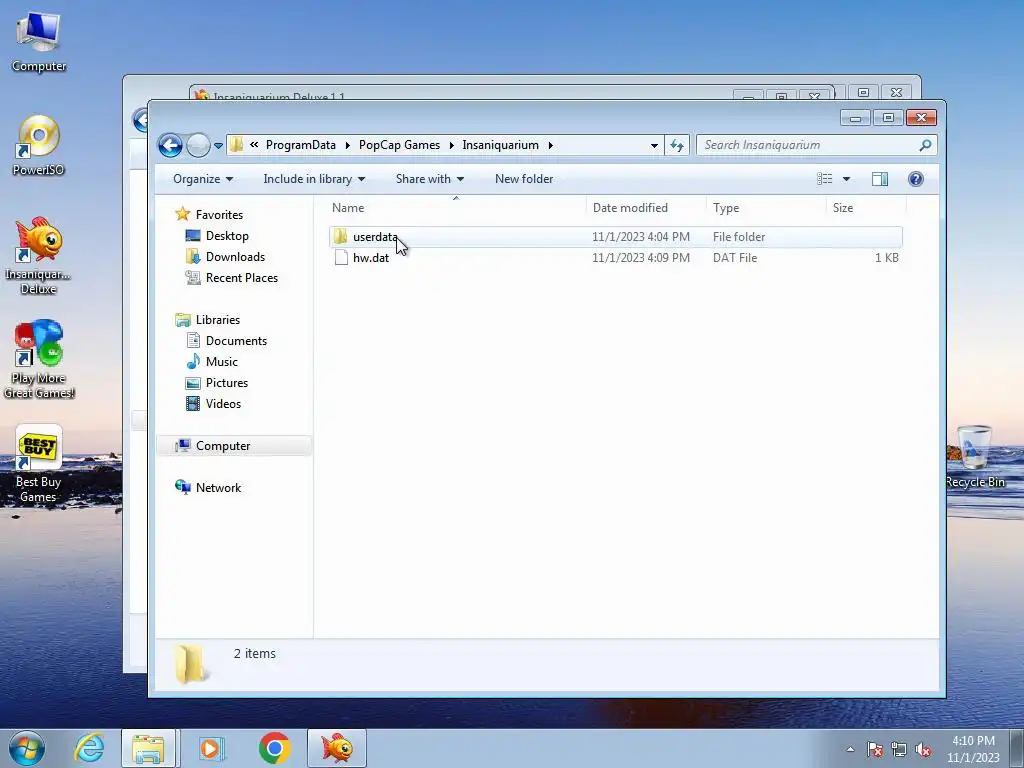Create a New folder

coord(524,179)
